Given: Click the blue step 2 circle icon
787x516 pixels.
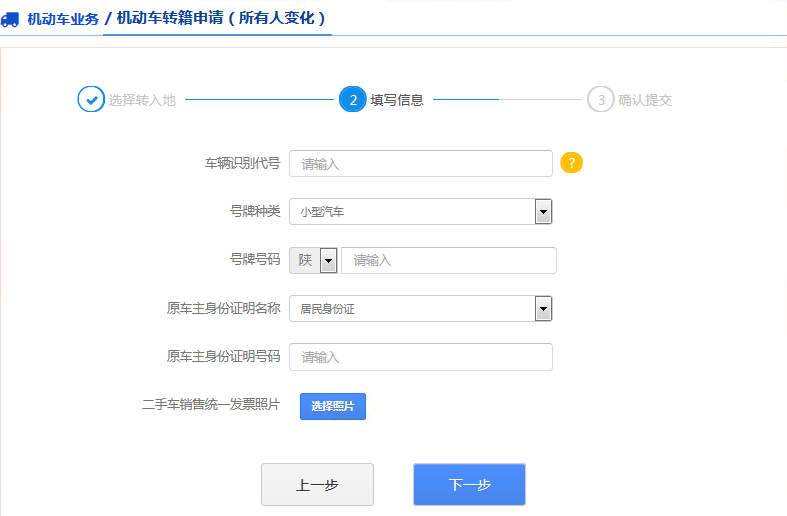Looking at the screenshot, I should [x=353, y=100].
